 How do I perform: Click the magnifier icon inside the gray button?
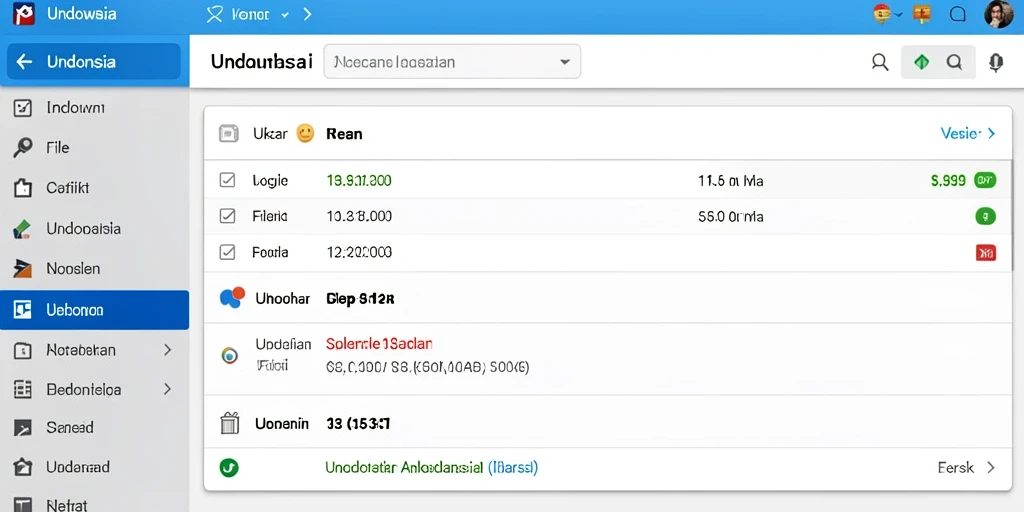954,62
